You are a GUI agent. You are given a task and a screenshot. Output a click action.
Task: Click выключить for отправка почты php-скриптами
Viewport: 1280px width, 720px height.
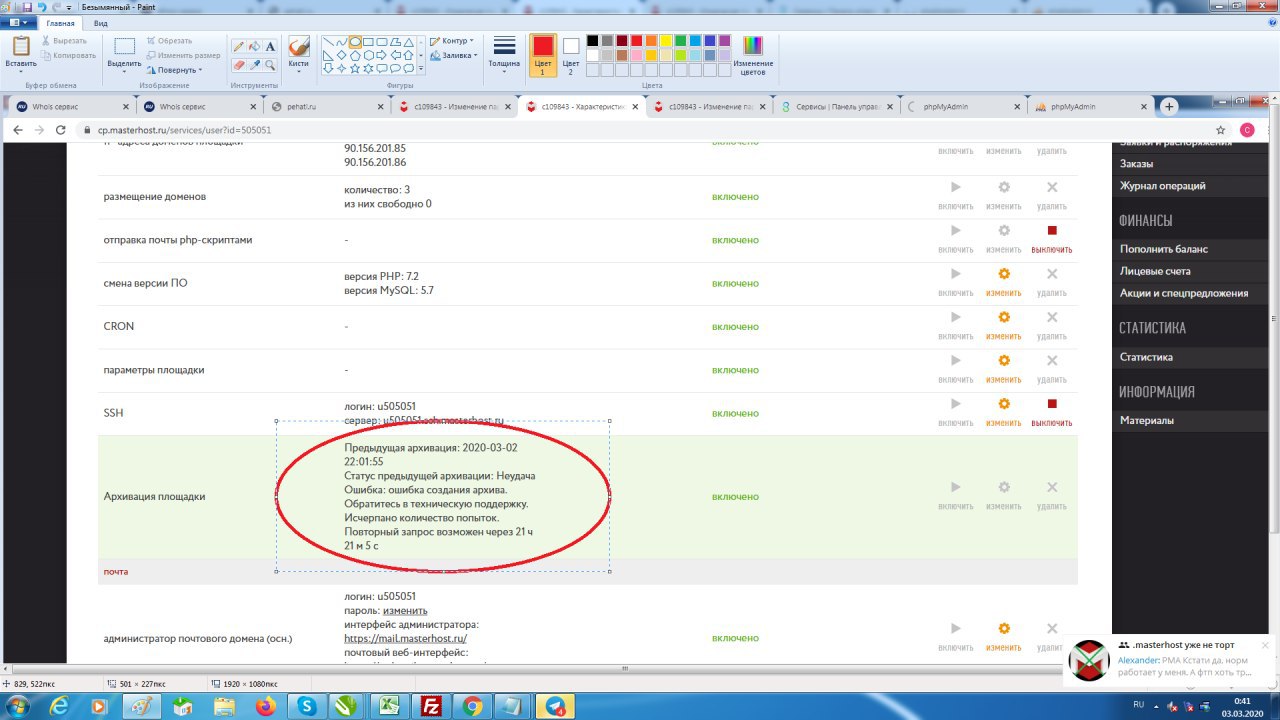tap(1051, 239)
